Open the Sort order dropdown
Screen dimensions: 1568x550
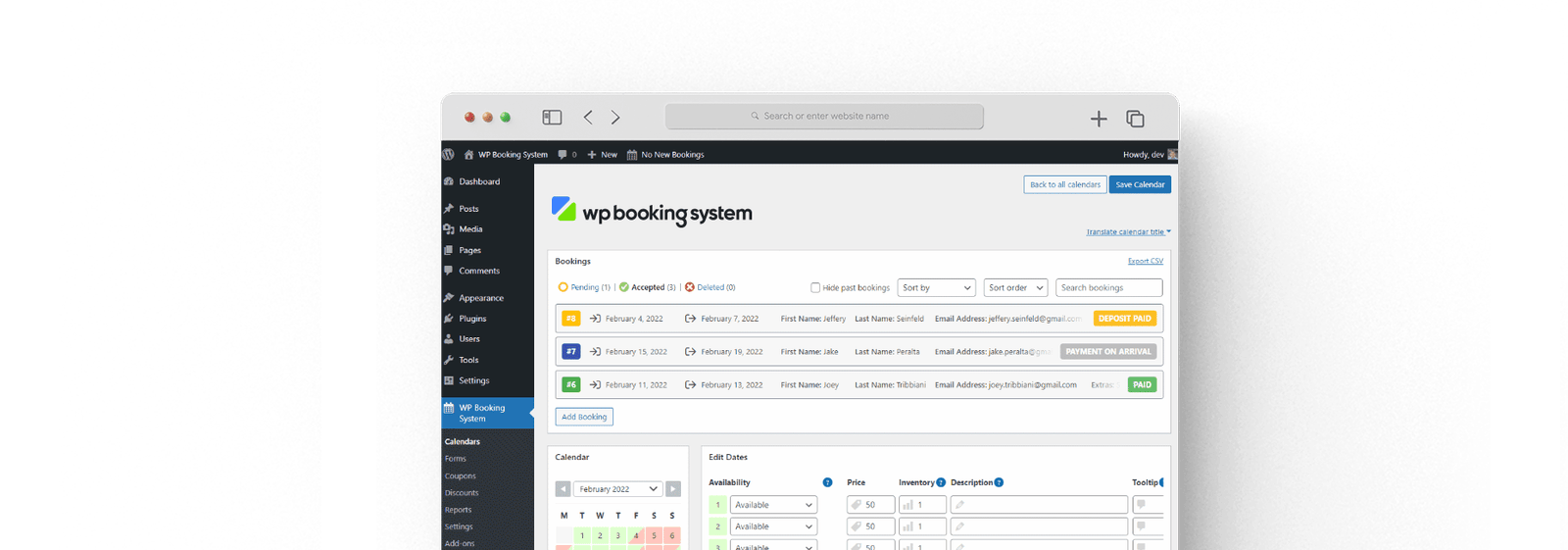[1015, 288]
